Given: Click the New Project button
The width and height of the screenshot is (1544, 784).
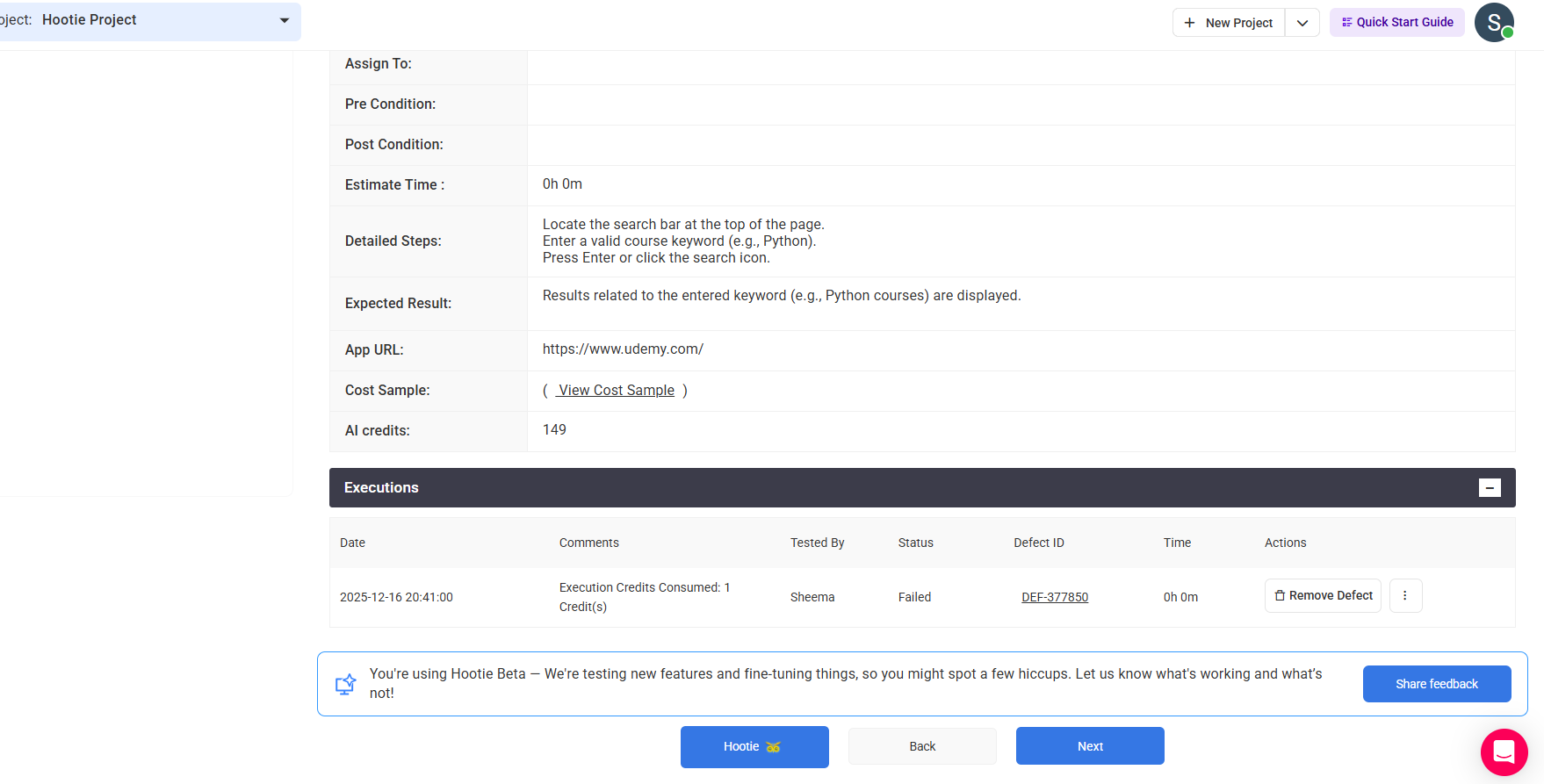Looking at the screenshot, I should (x=1229, y=23).
